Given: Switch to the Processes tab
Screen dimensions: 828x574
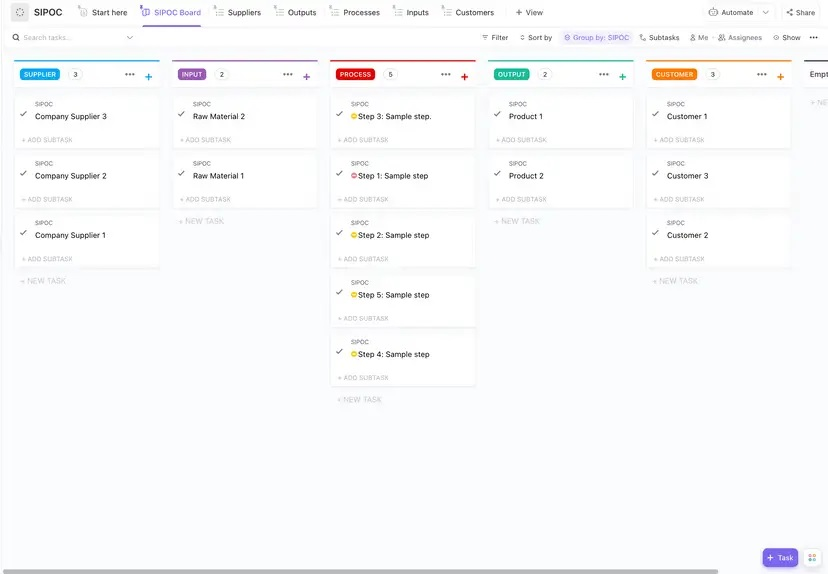Looking at the screenshot, I should coord(354,12).
